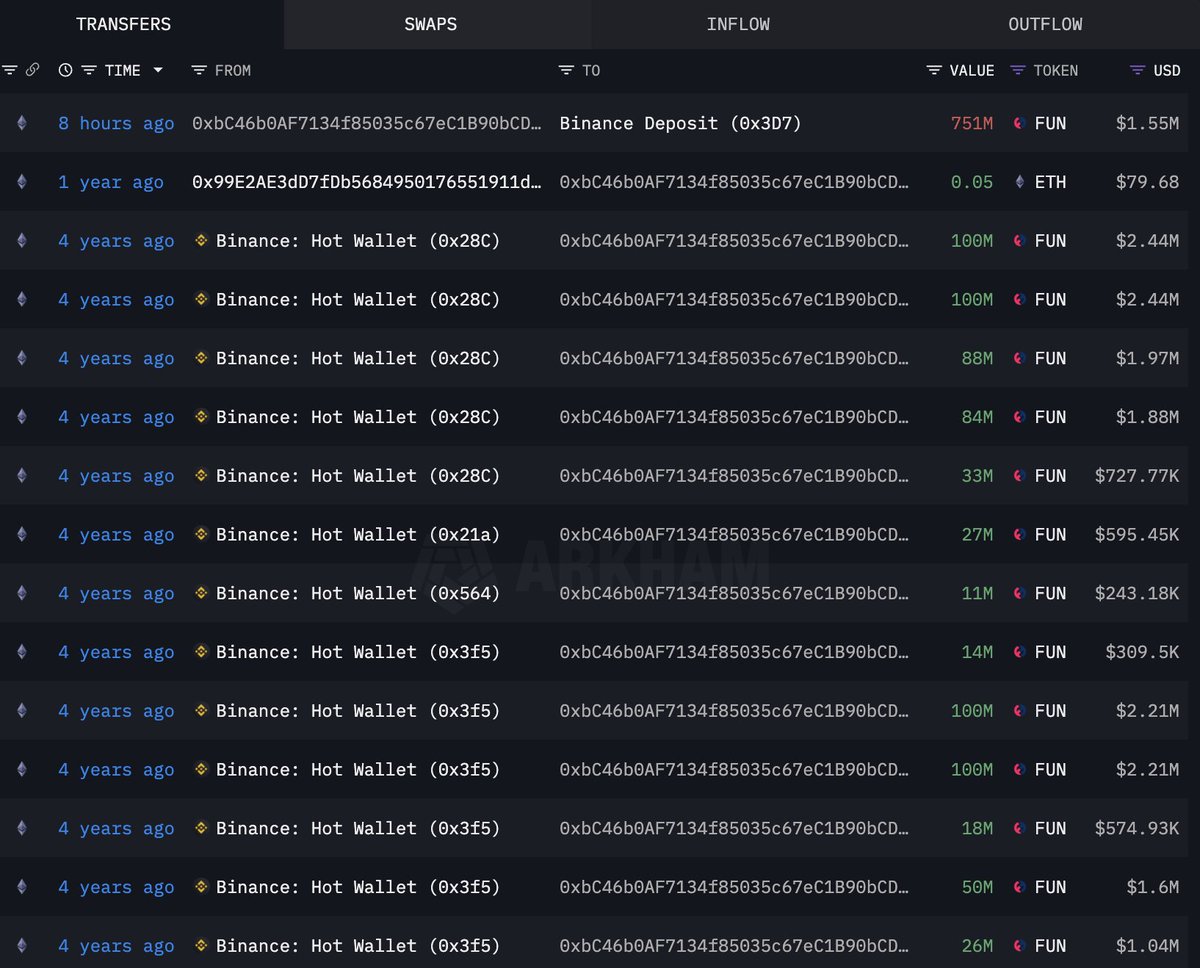Open the FROM column filter
The height and width of the screenshot is (968, 1200).
coord(199,70)
